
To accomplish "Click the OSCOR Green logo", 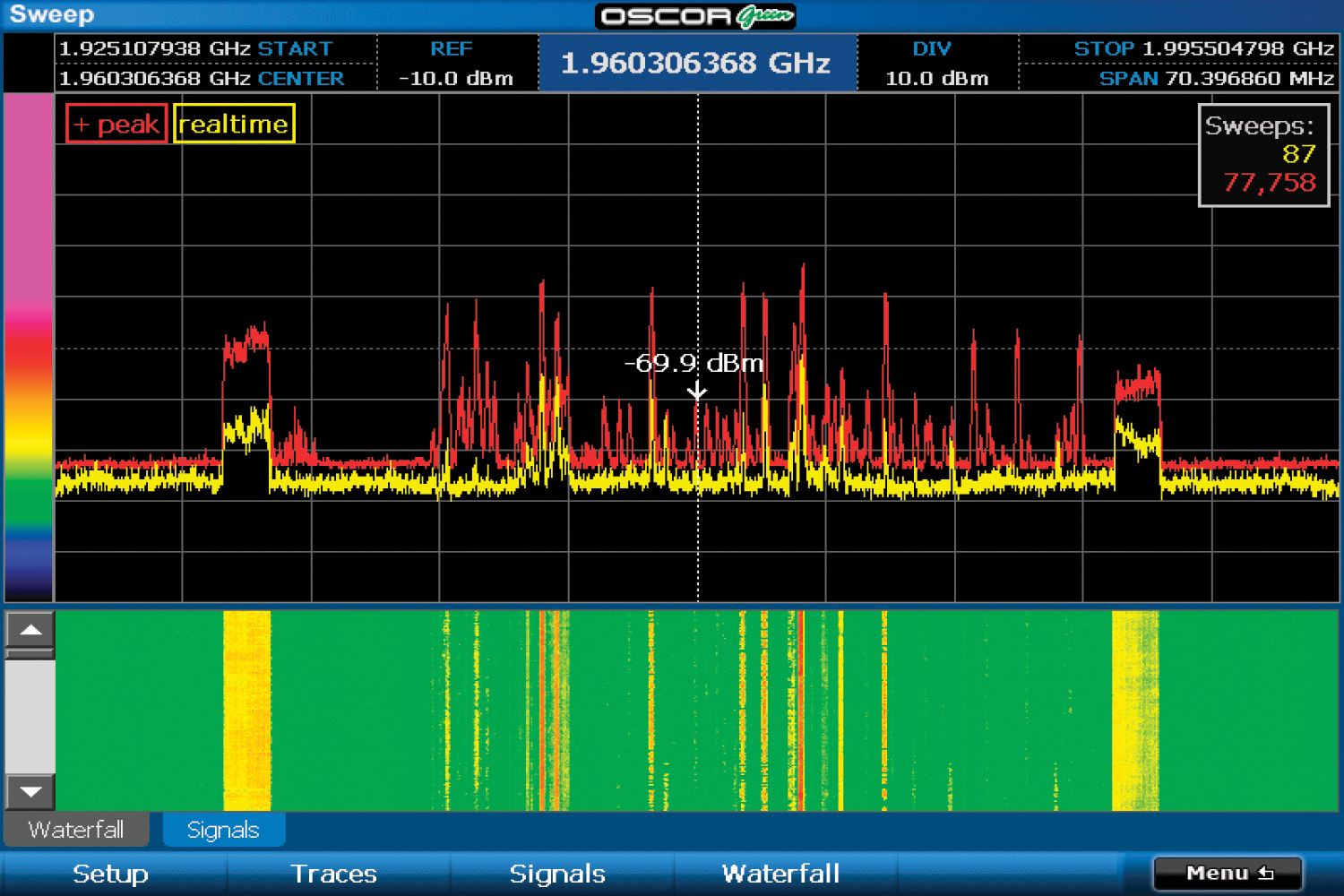I will 695,16.
